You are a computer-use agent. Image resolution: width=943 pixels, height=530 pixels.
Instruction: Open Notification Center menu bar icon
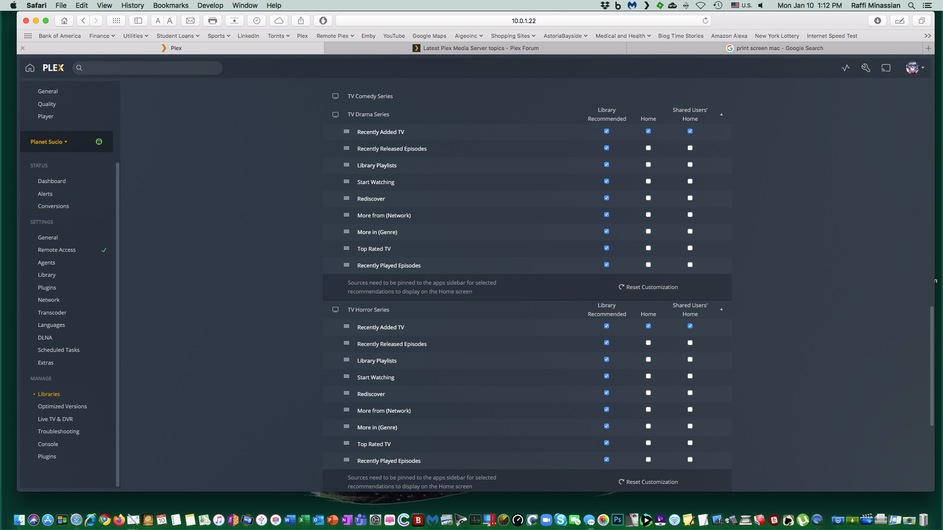pos(928,5)
